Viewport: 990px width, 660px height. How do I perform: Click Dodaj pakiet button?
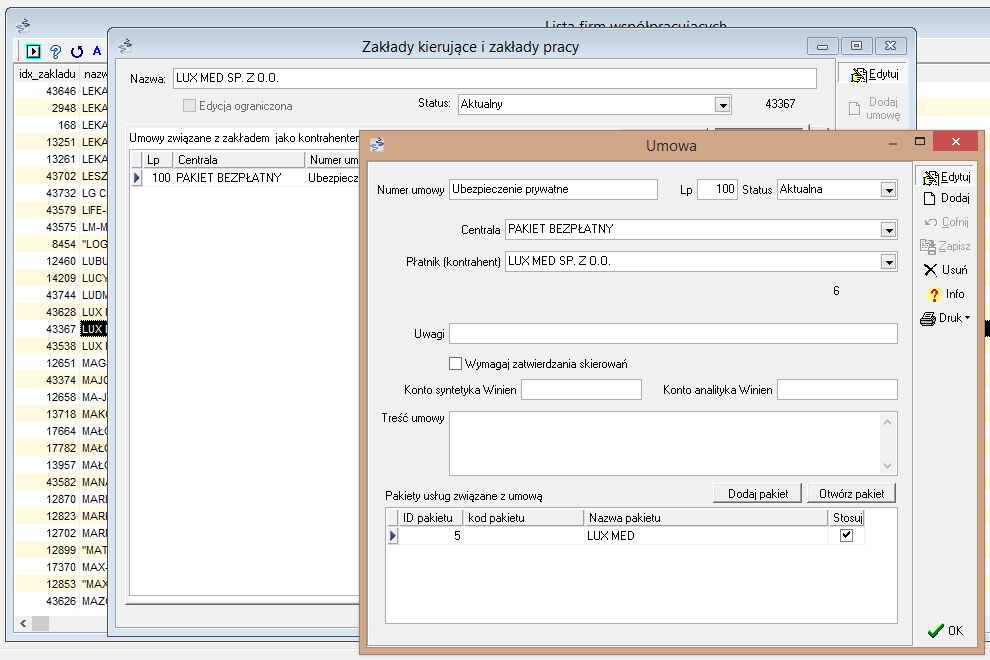[x=758, y=494]
